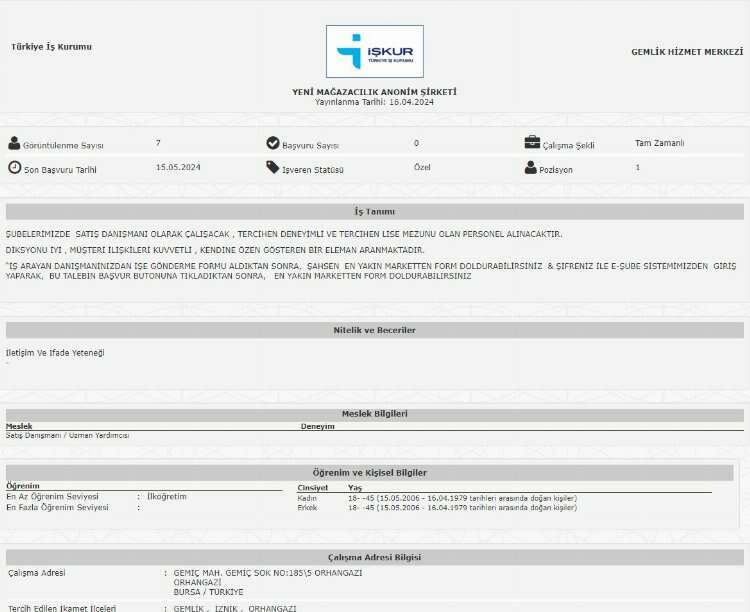The width and height of the screenshot is (750, 612).
Task: Click the İletişim Ve İfade Yeteneği skill
Action: pos(55,353)
